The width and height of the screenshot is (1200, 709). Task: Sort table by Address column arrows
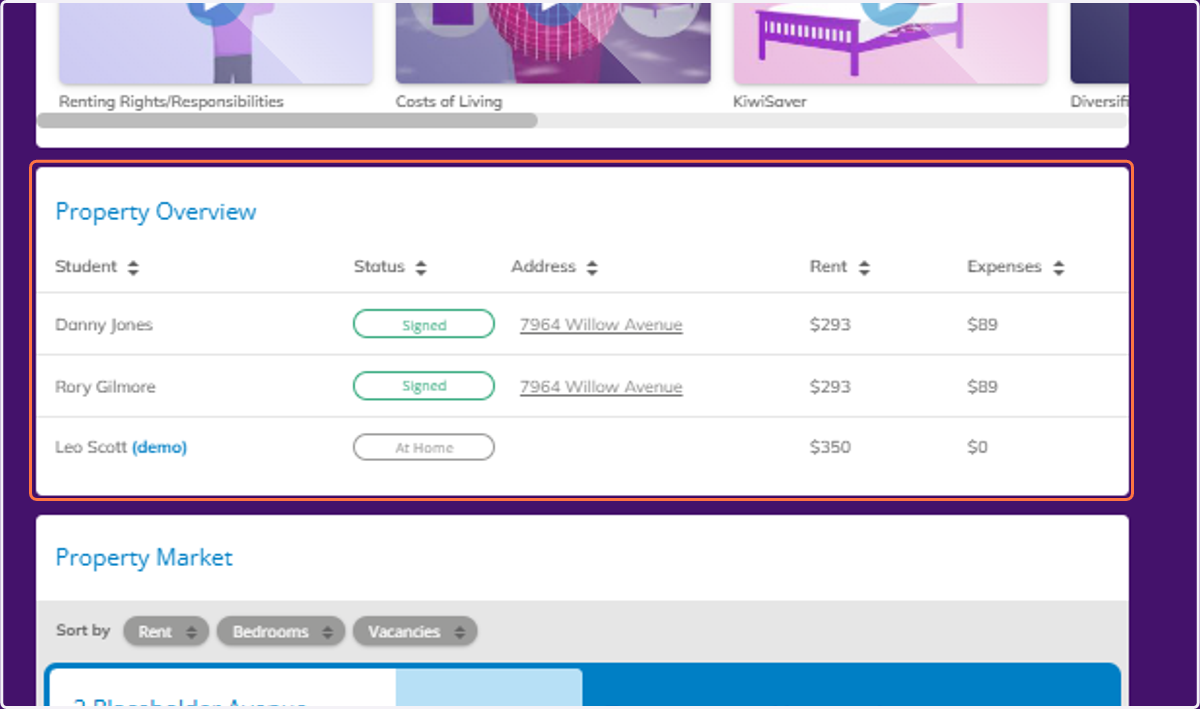(x=592, y=268)
